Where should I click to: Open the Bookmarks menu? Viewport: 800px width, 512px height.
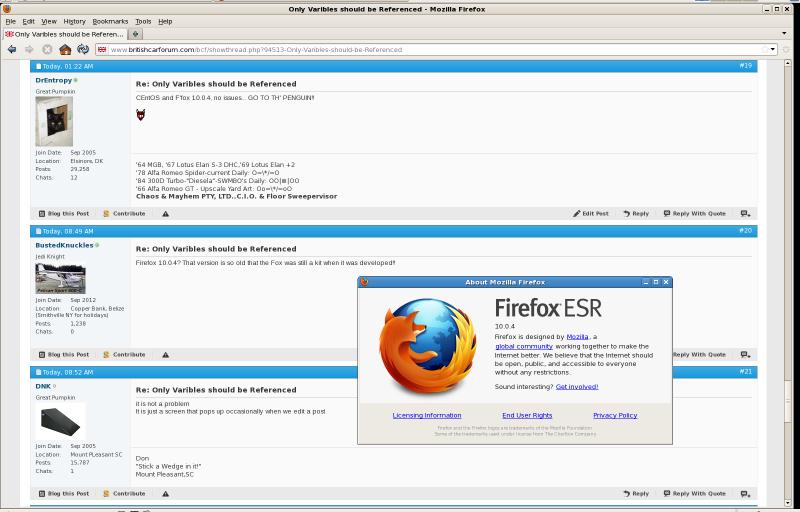[x=110, y=21]
